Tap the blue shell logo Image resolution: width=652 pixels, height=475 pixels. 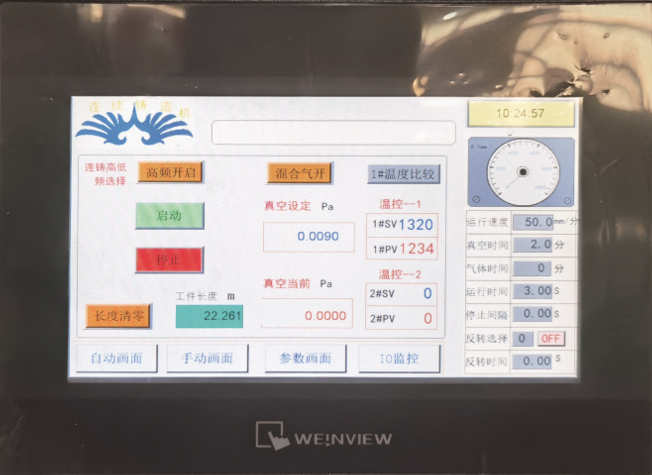134,126
